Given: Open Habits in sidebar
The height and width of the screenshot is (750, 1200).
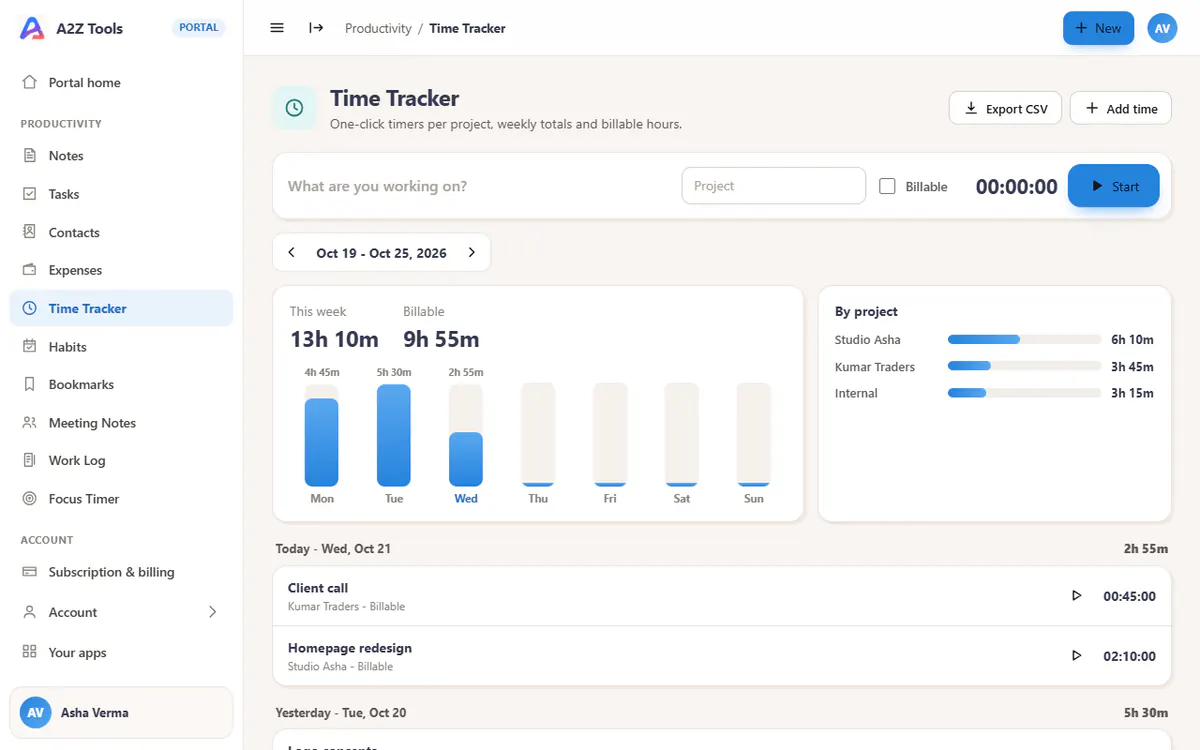Looking at the screenshot, I should point(121,346).
